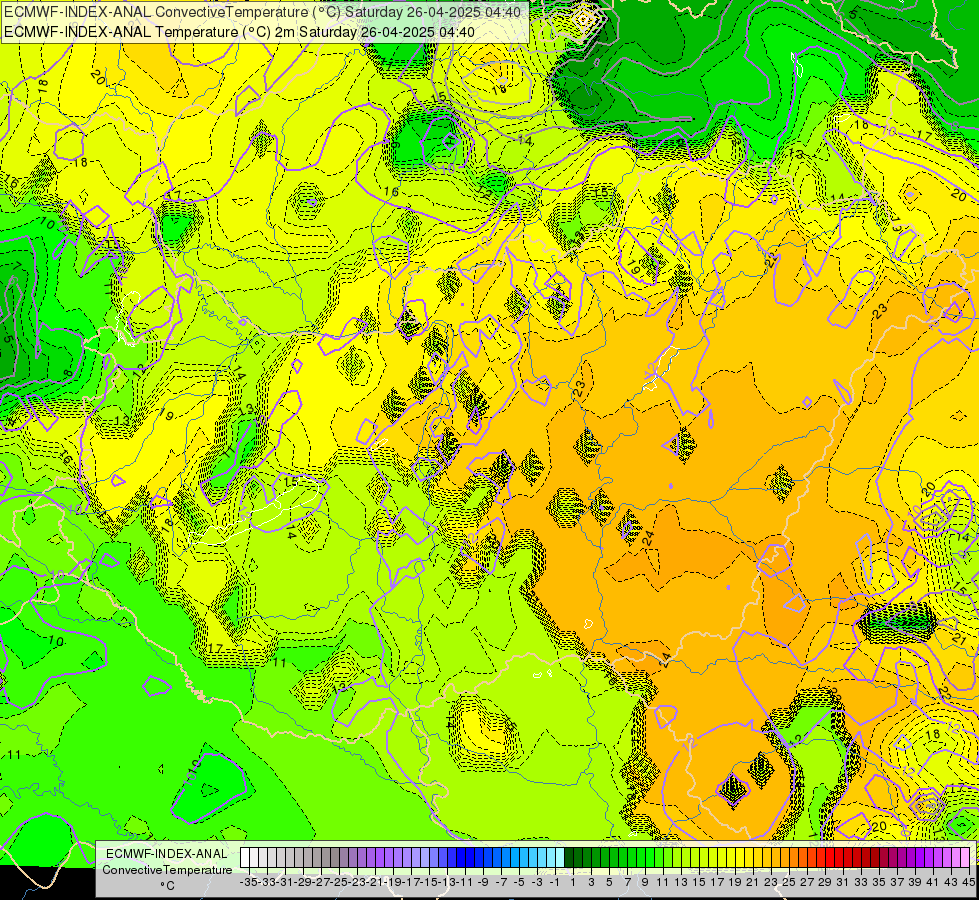The image size is (979, 900).
Task: Click the Temperature 2m title line at top
Action: (239, 32)
